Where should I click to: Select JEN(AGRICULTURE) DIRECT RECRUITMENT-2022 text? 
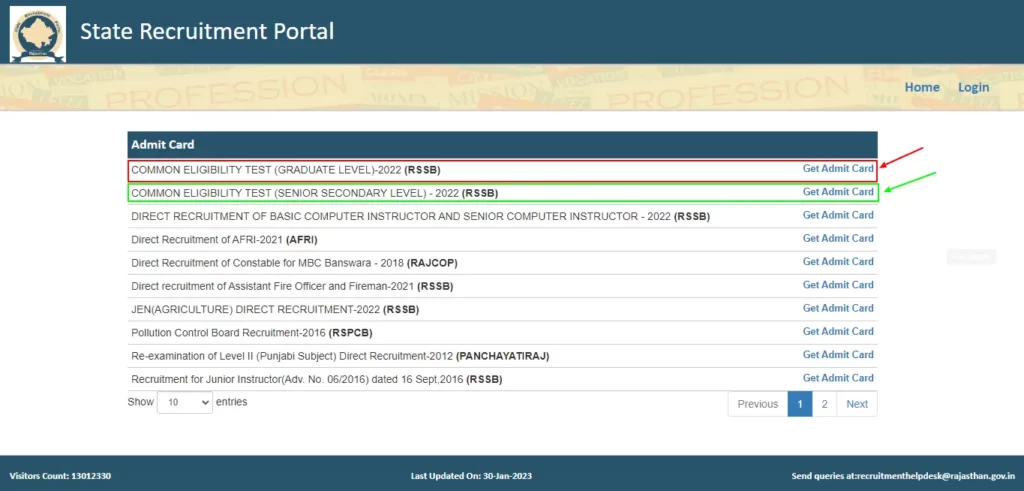(275, 309)
